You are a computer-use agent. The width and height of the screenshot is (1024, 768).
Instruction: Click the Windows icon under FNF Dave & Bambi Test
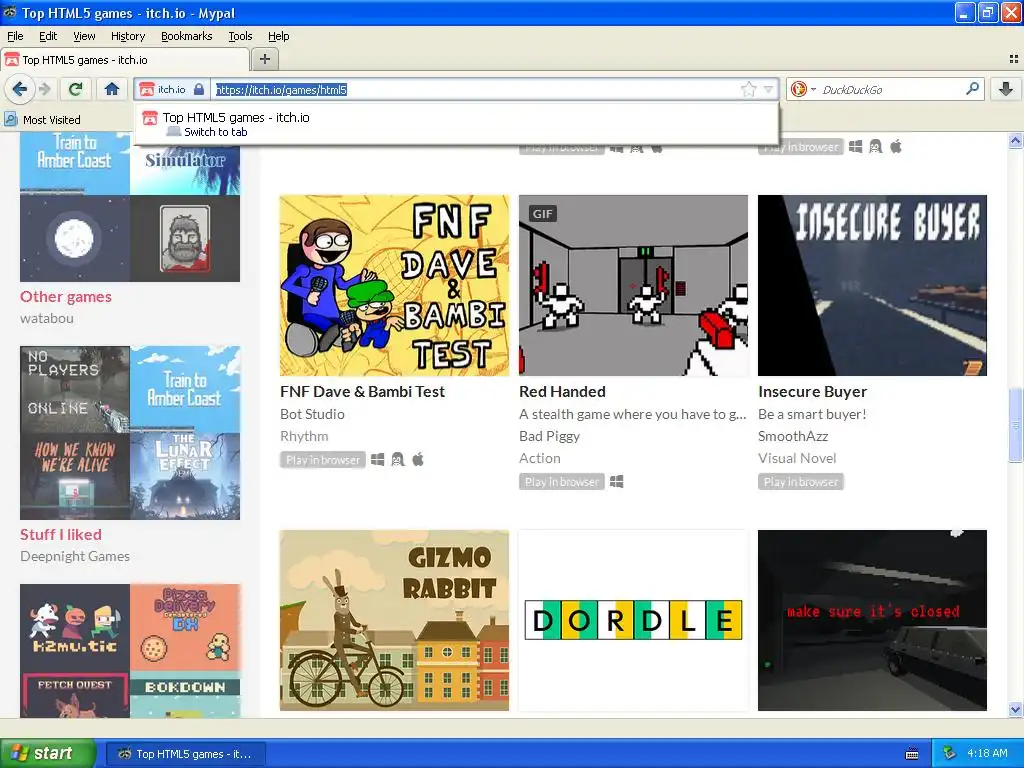pos(377,460)
